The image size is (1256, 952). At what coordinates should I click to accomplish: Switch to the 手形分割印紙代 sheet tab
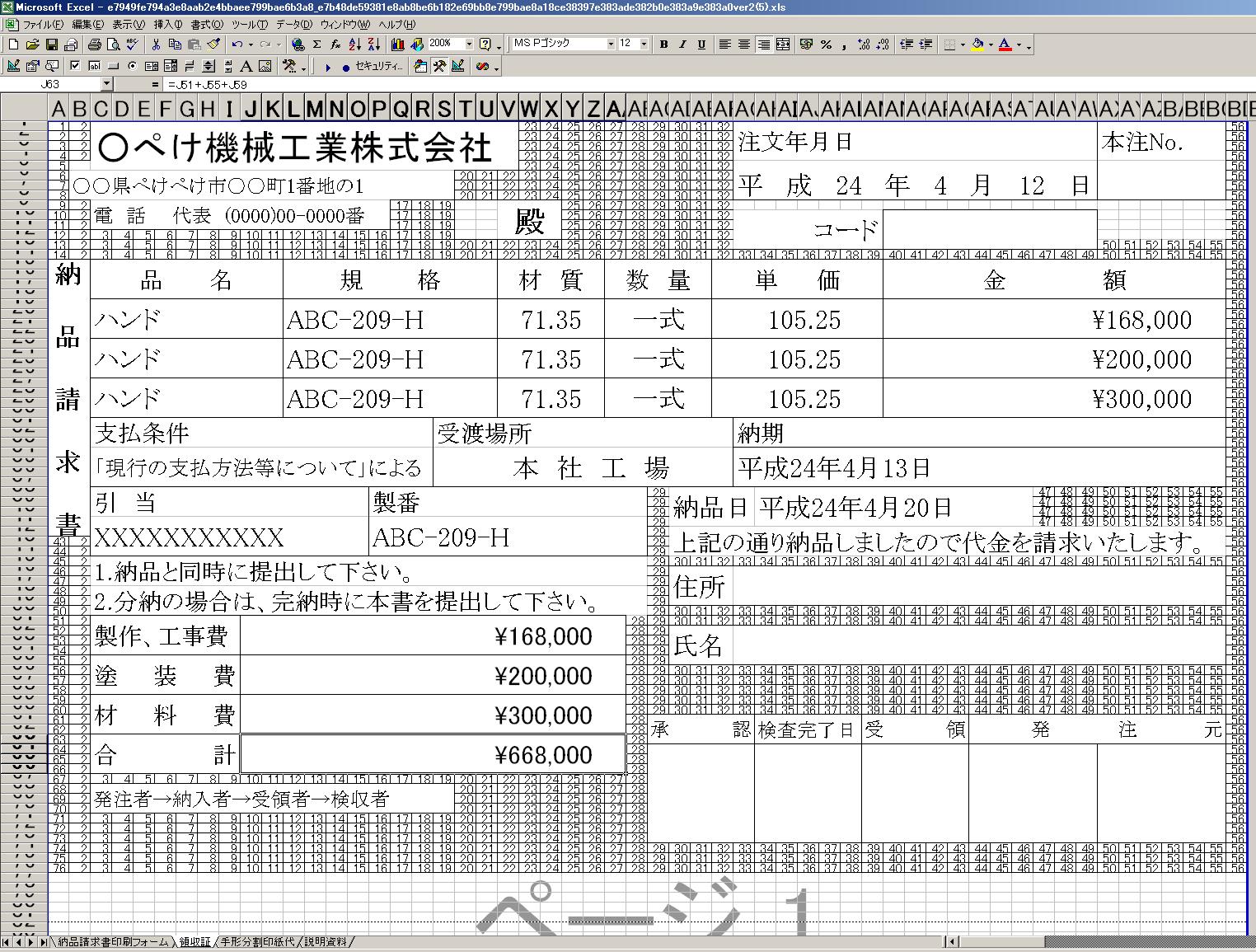[x=257, y=941]
